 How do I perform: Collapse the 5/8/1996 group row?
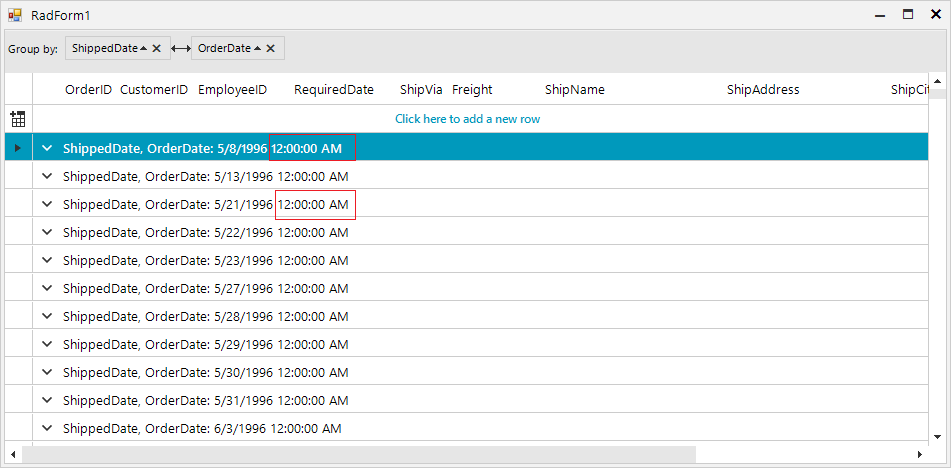click(x=47, y=147)
